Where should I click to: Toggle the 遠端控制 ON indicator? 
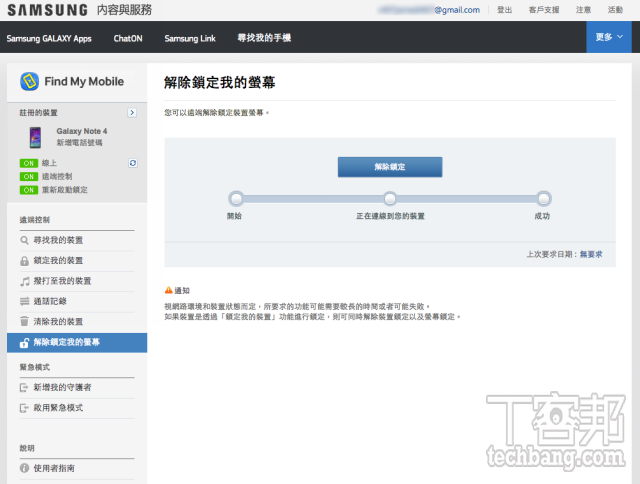(x=29, y=177)
